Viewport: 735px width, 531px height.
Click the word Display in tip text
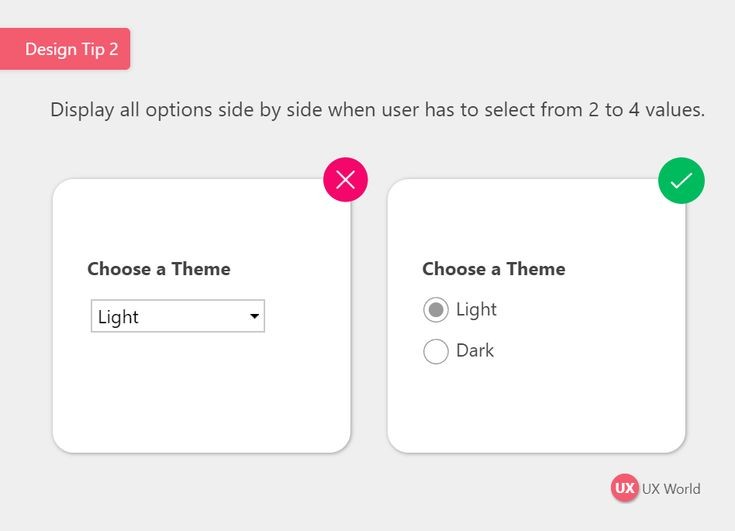click(82, 110)
